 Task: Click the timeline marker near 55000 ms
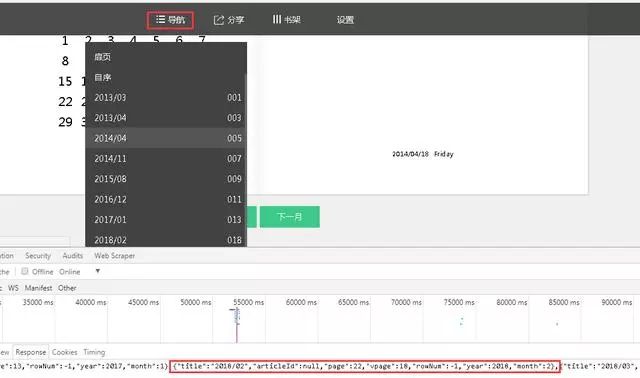click(x=237, y=317)
